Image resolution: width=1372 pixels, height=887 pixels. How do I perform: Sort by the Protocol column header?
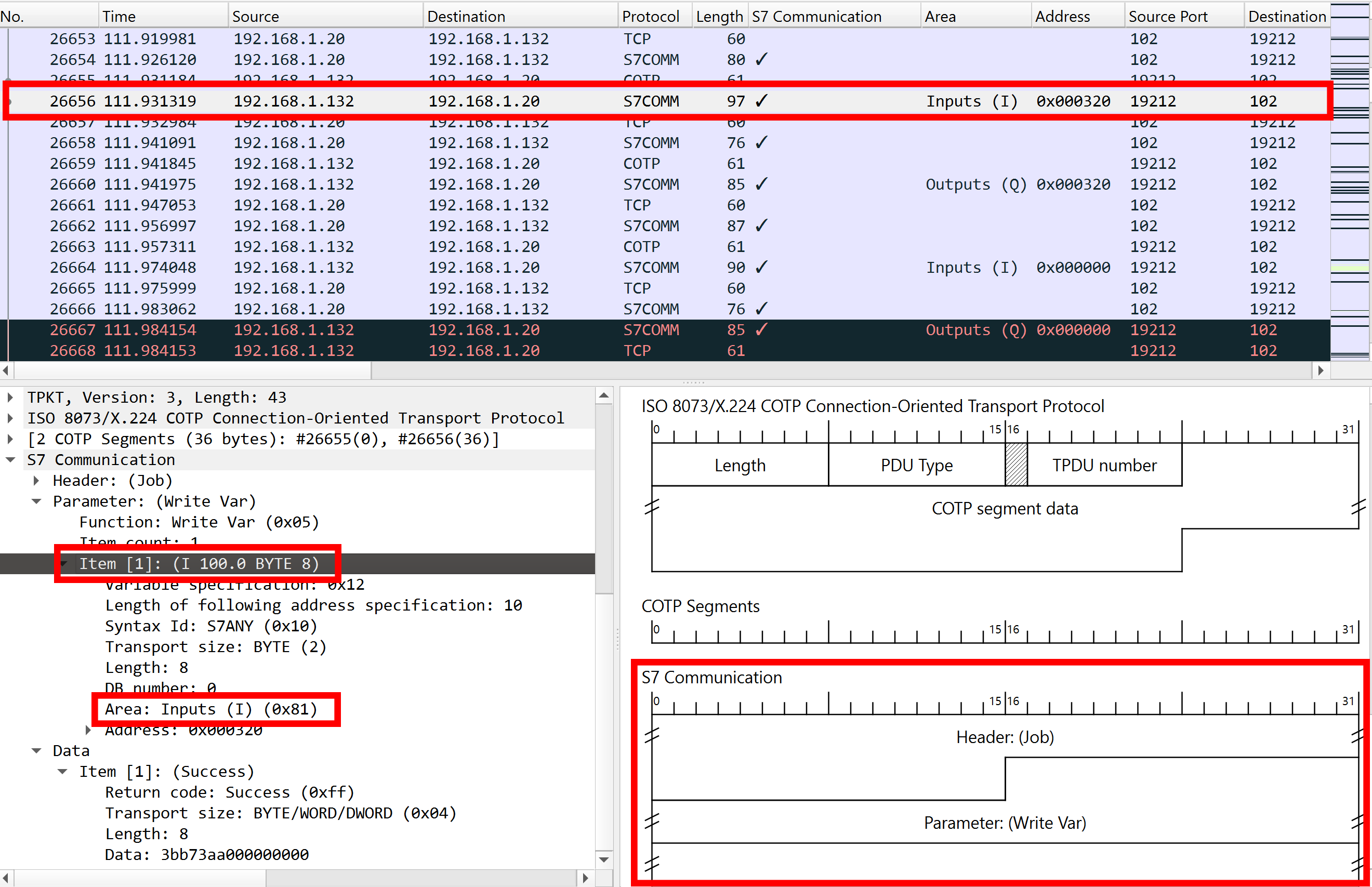click(650, 16)
